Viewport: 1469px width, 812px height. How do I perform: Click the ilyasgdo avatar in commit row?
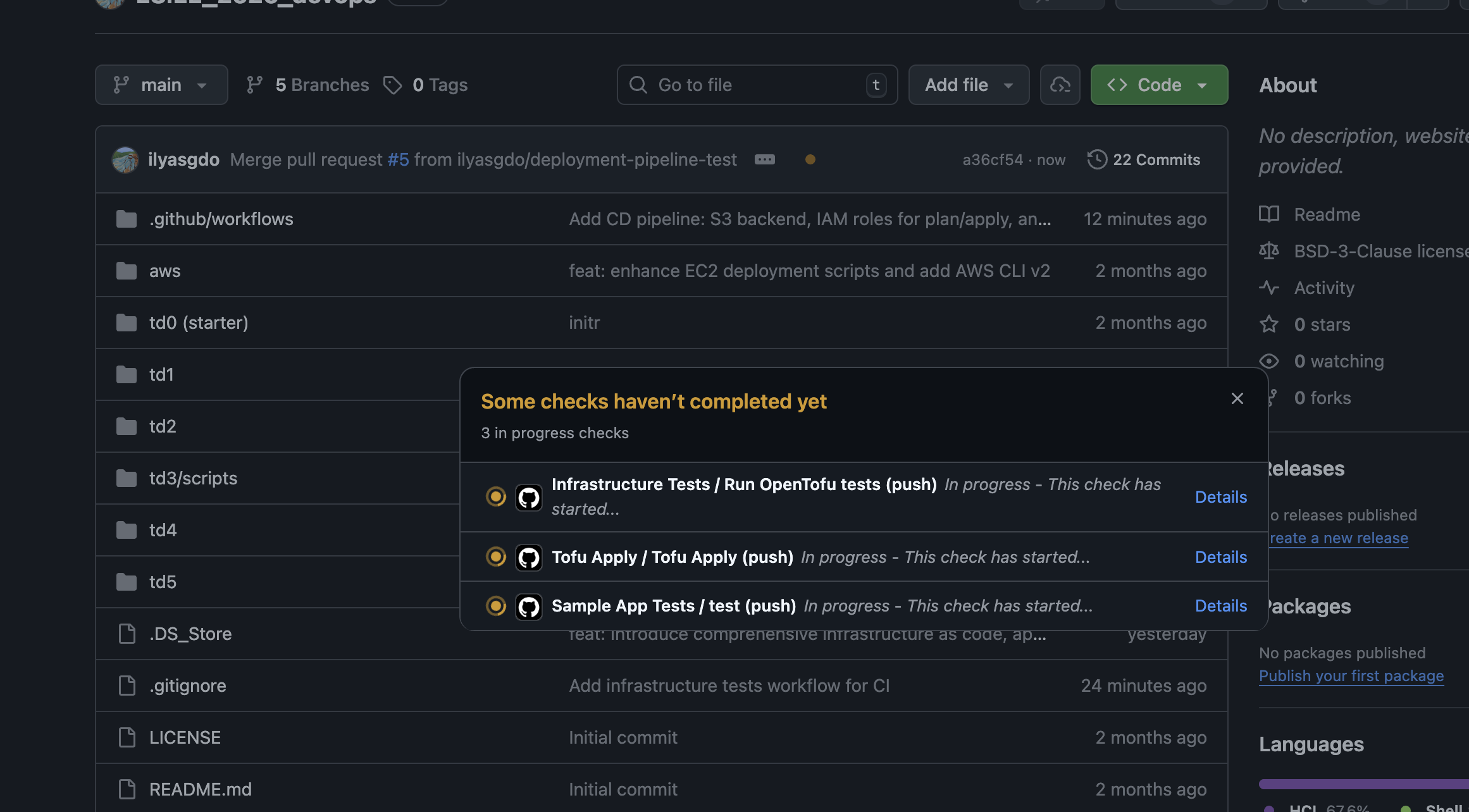tap(125, 159)
